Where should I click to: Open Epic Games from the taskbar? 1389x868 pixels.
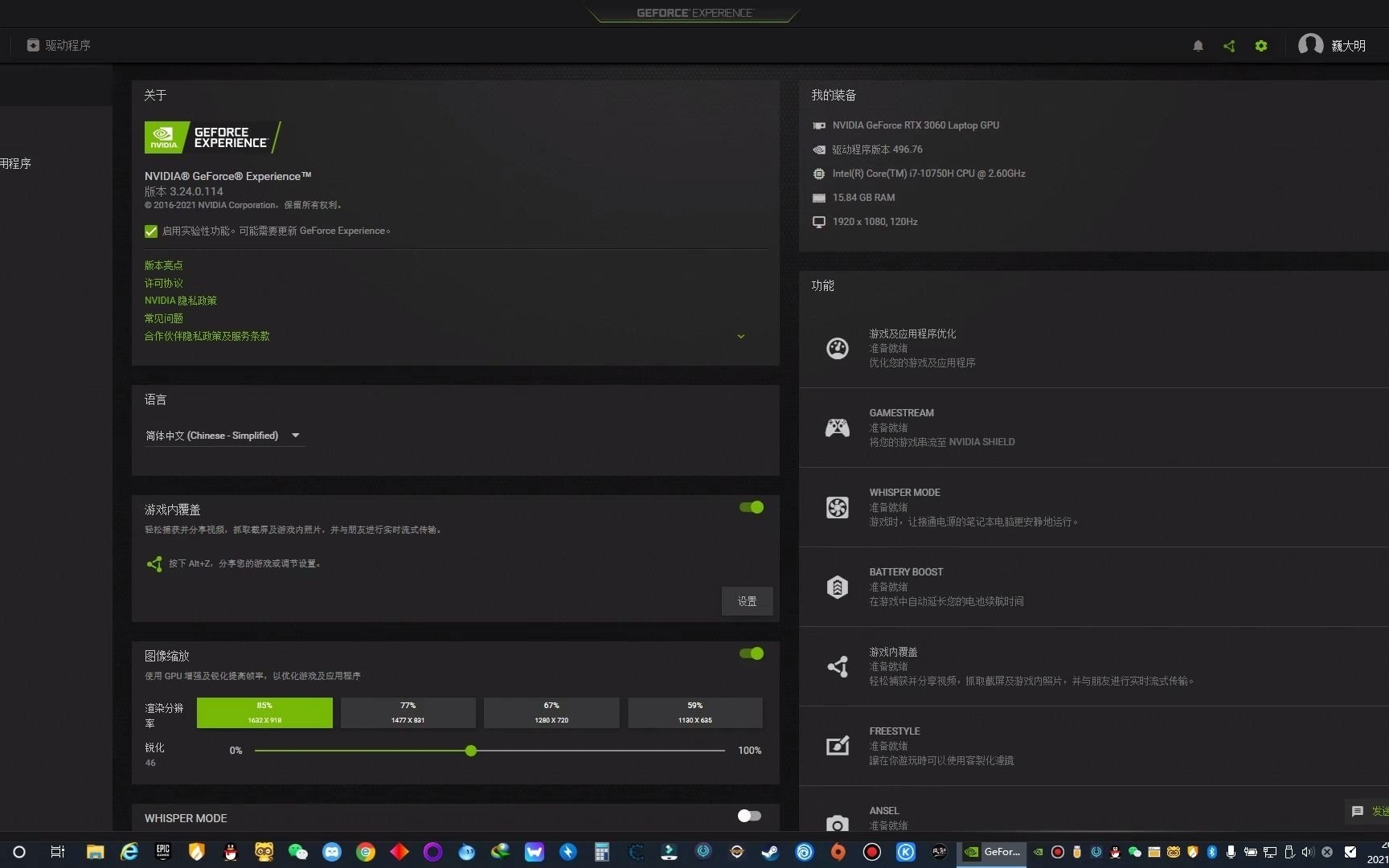pos(163,852)
